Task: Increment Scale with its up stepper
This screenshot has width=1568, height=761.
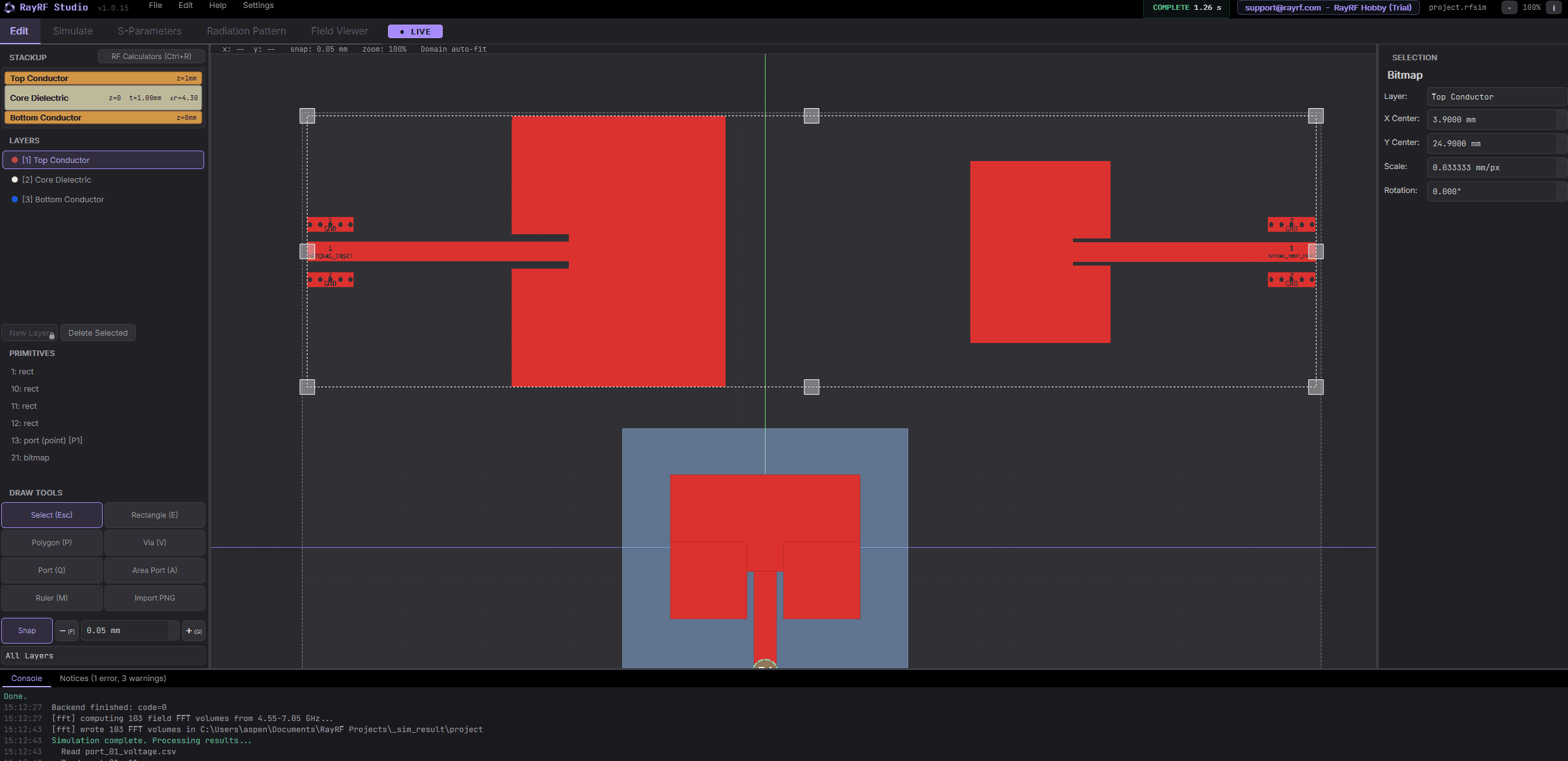Action: tap(1562, 163)
